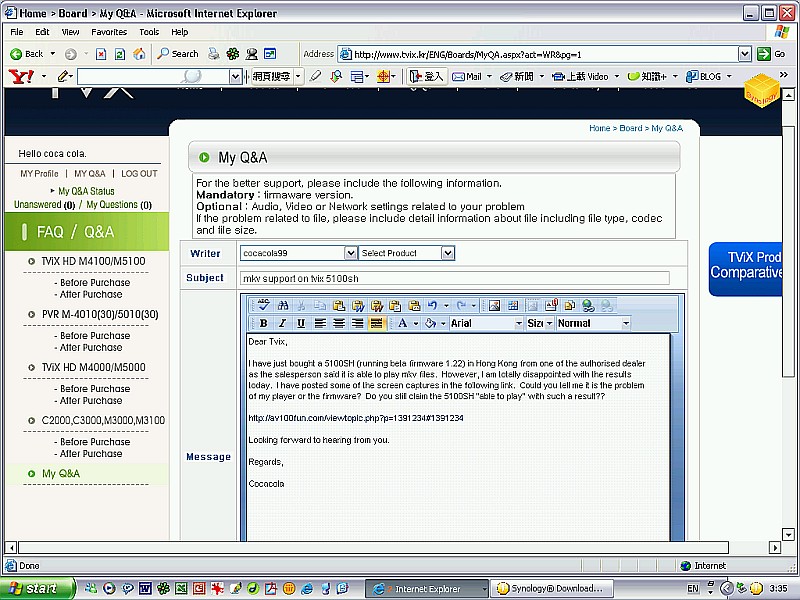Toggle bold formatting

pos(263,323)
